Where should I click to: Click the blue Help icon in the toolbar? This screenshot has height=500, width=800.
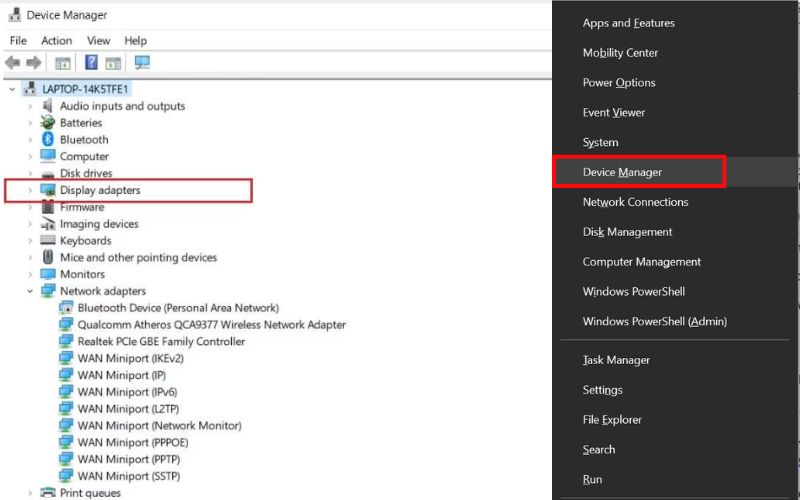(91, 63)
